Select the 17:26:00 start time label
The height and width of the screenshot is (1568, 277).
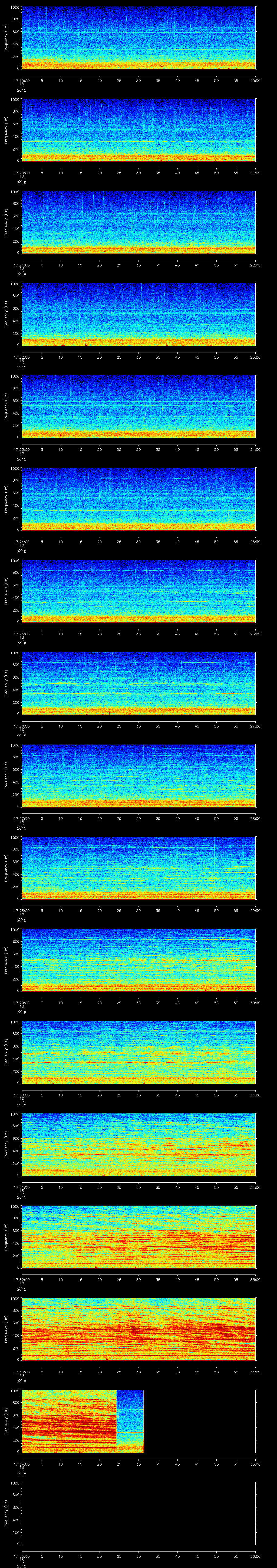click(x=21, y=726)
